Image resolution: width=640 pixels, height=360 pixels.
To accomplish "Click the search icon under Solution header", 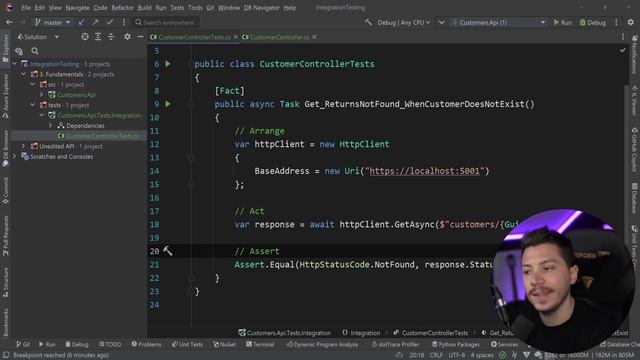I will pos(35,51).
